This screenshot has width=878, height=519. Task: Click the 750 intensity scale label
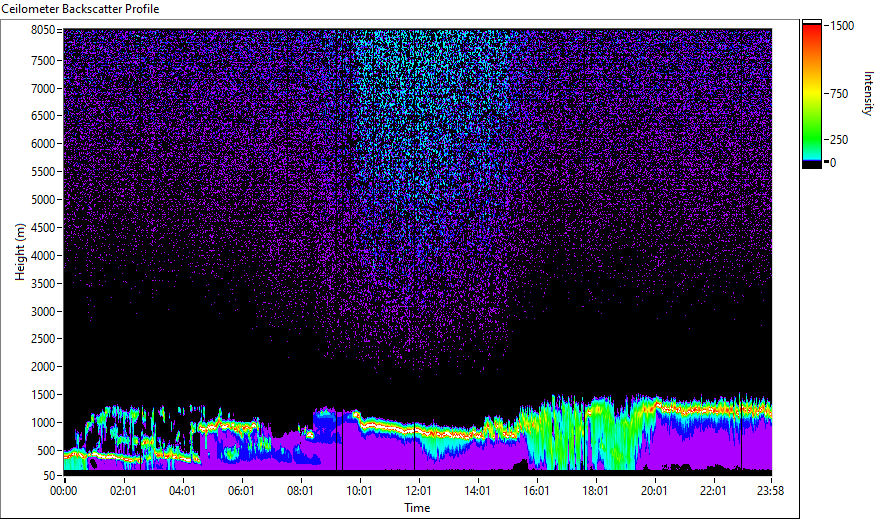839,94
